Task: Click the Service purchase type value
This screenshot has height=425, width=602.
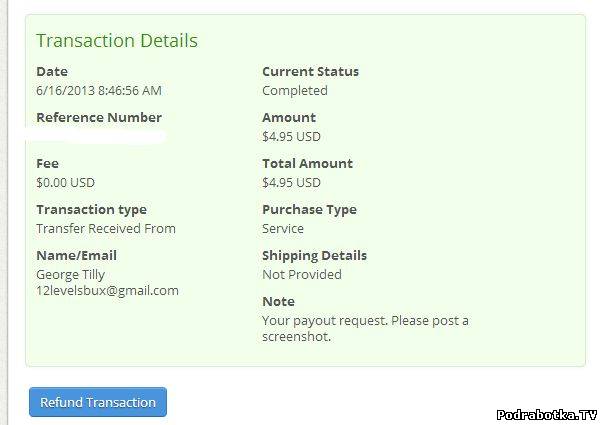Action: [284, 228]
